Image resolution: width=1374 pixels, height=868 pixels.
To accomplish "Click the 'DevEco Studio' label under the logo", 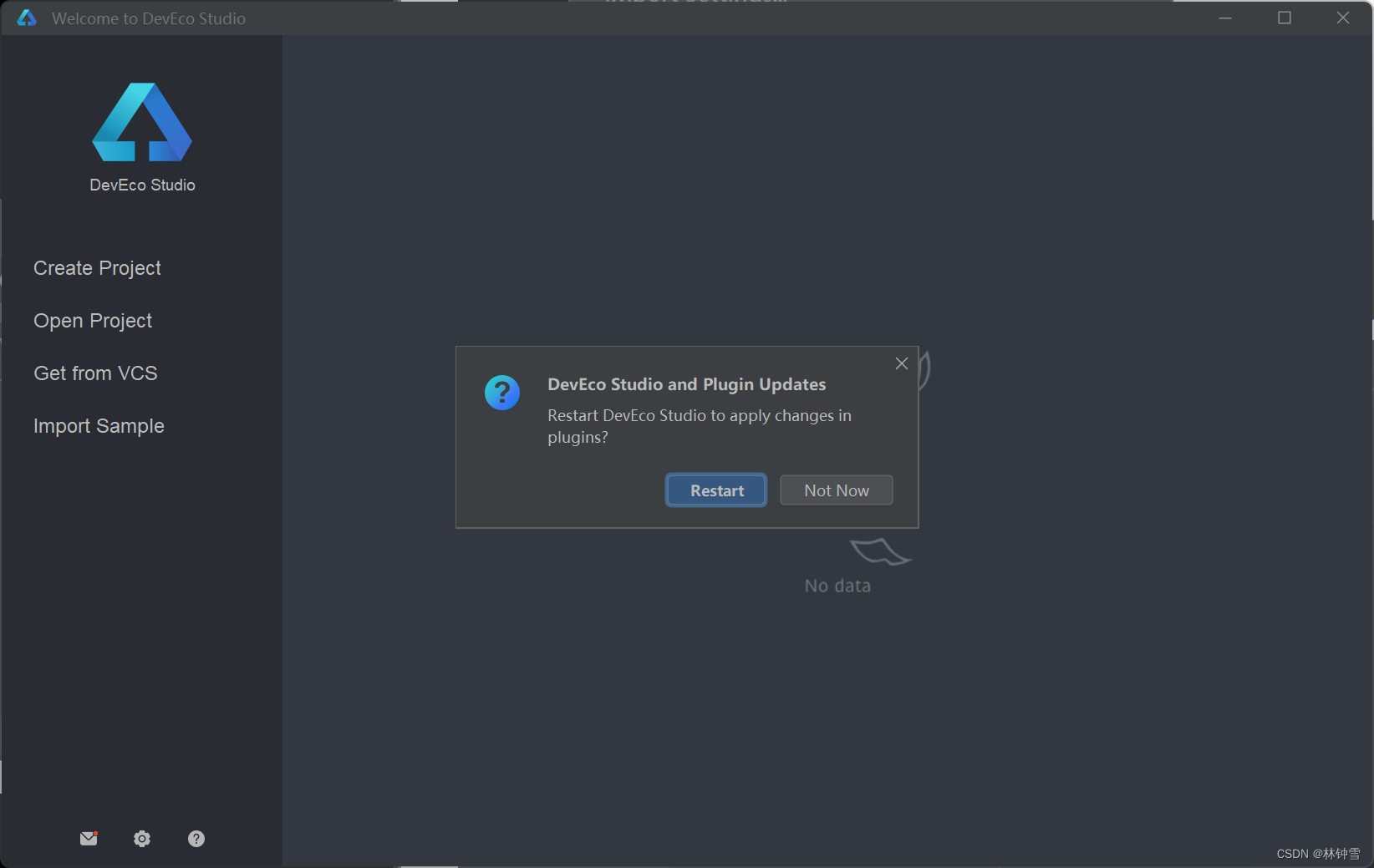I will pos(143,185).
